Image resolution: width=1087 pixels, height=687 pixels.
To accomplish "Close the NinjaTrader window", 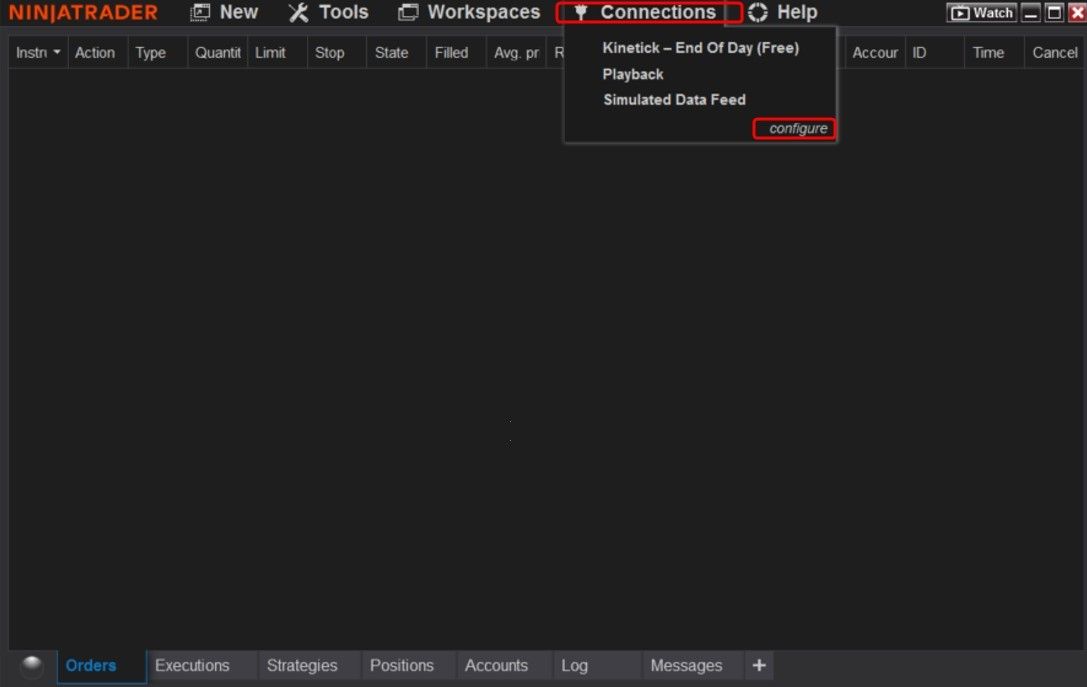I will point(1077,12).
